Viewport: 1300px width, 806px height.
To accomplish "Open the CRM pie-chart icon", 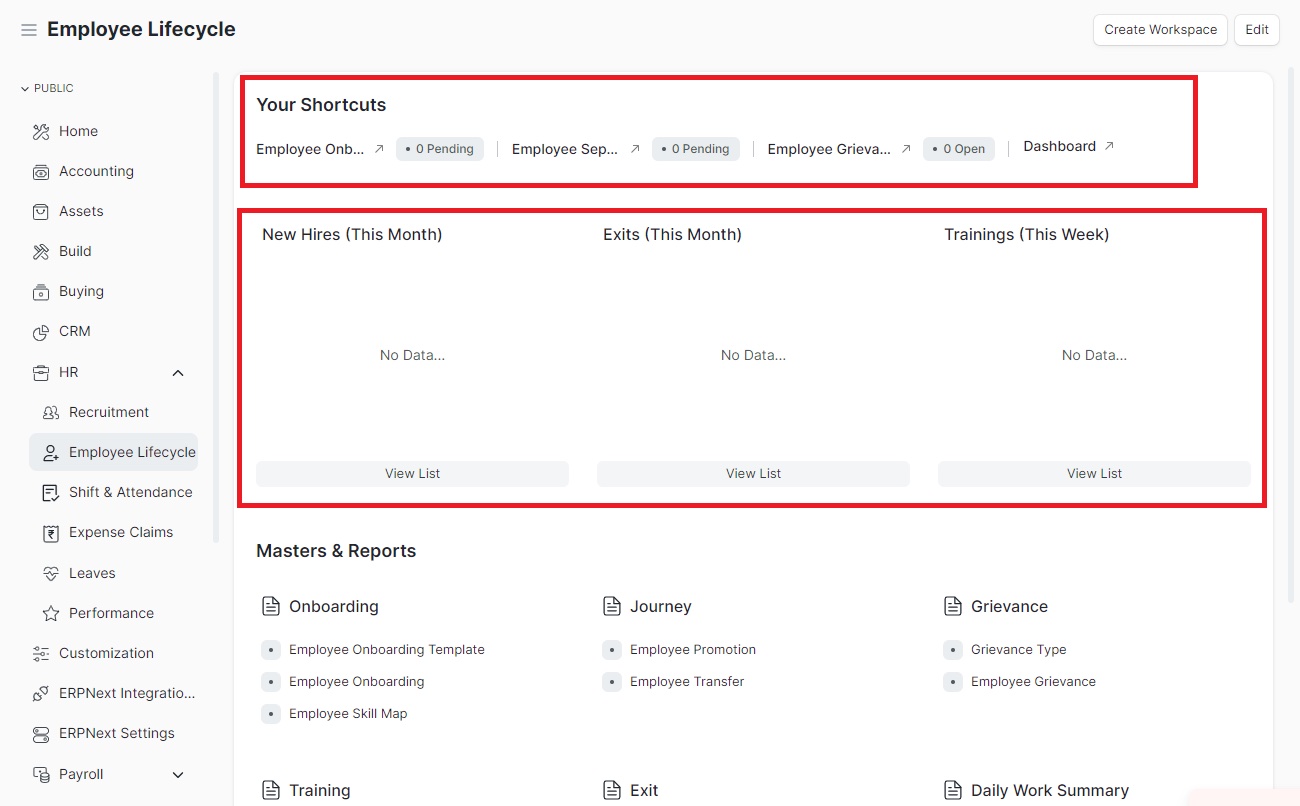I will 40,331.
